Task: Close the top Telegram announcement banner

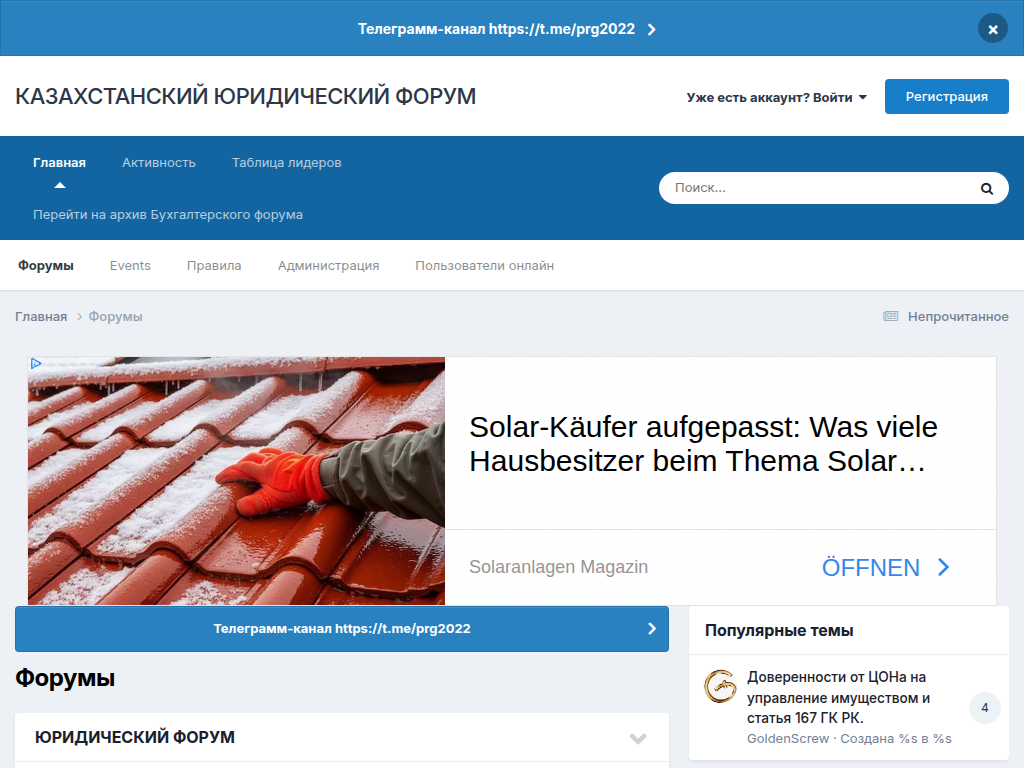Action: click(x=992, y=29)
